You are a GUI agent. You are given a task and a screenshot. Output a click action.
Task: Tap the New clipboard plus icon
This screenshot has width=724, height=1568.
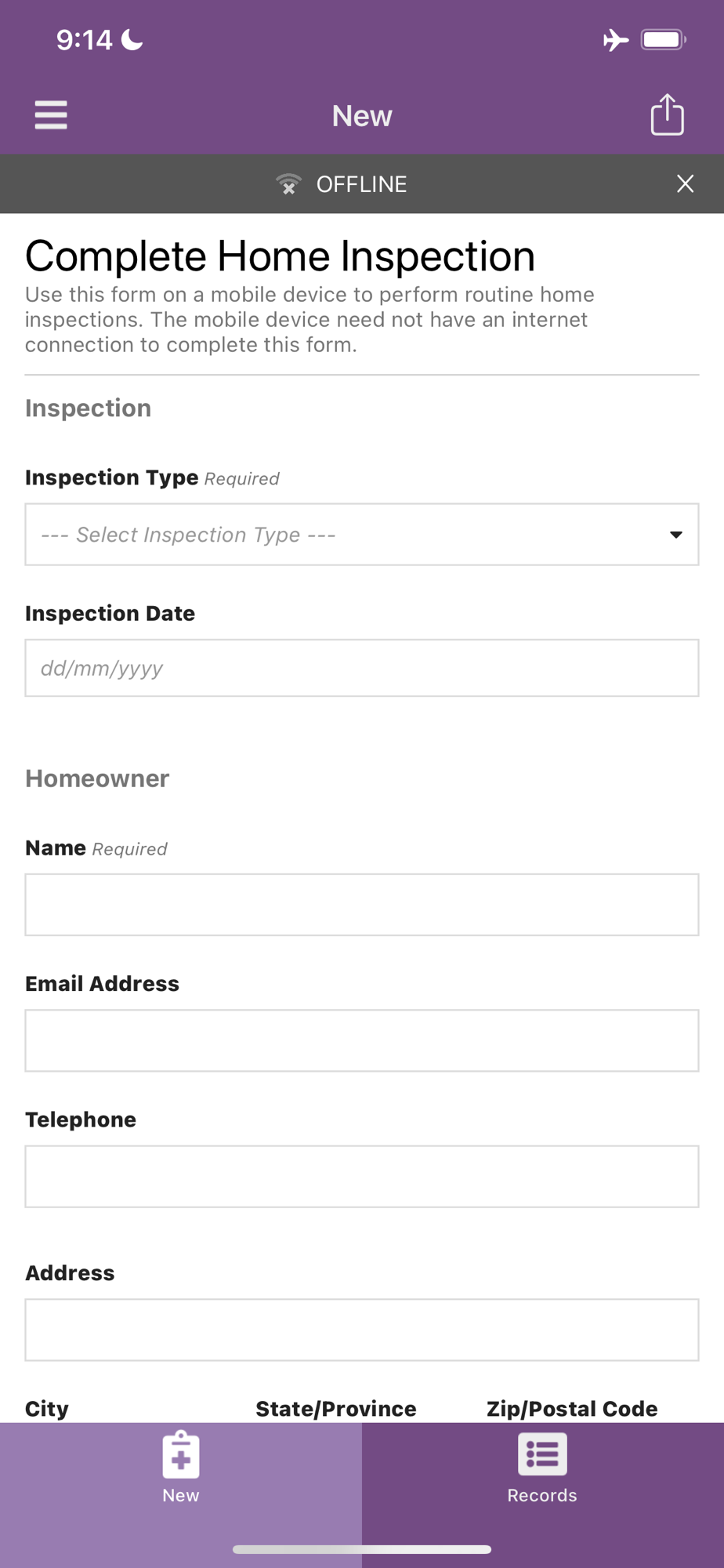coord(181,1455)
